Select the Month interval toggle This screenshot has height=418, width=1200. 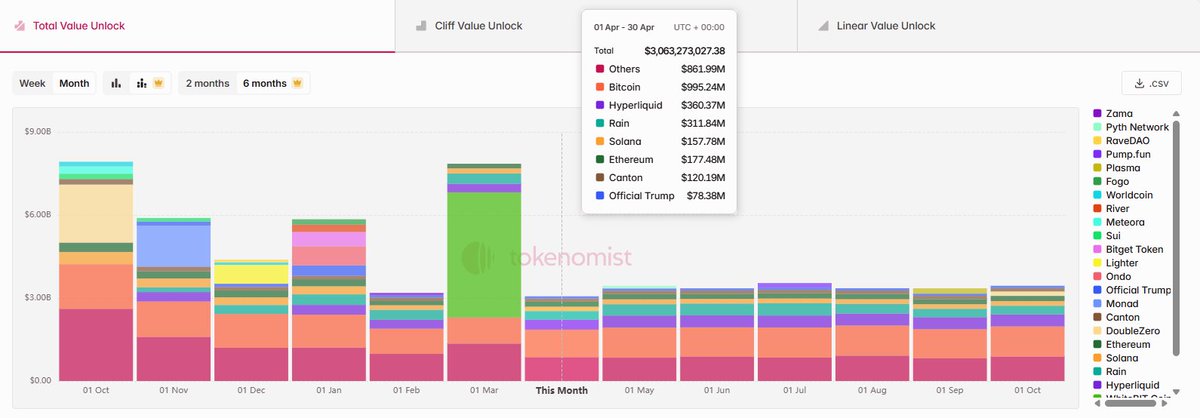(74, 83)
